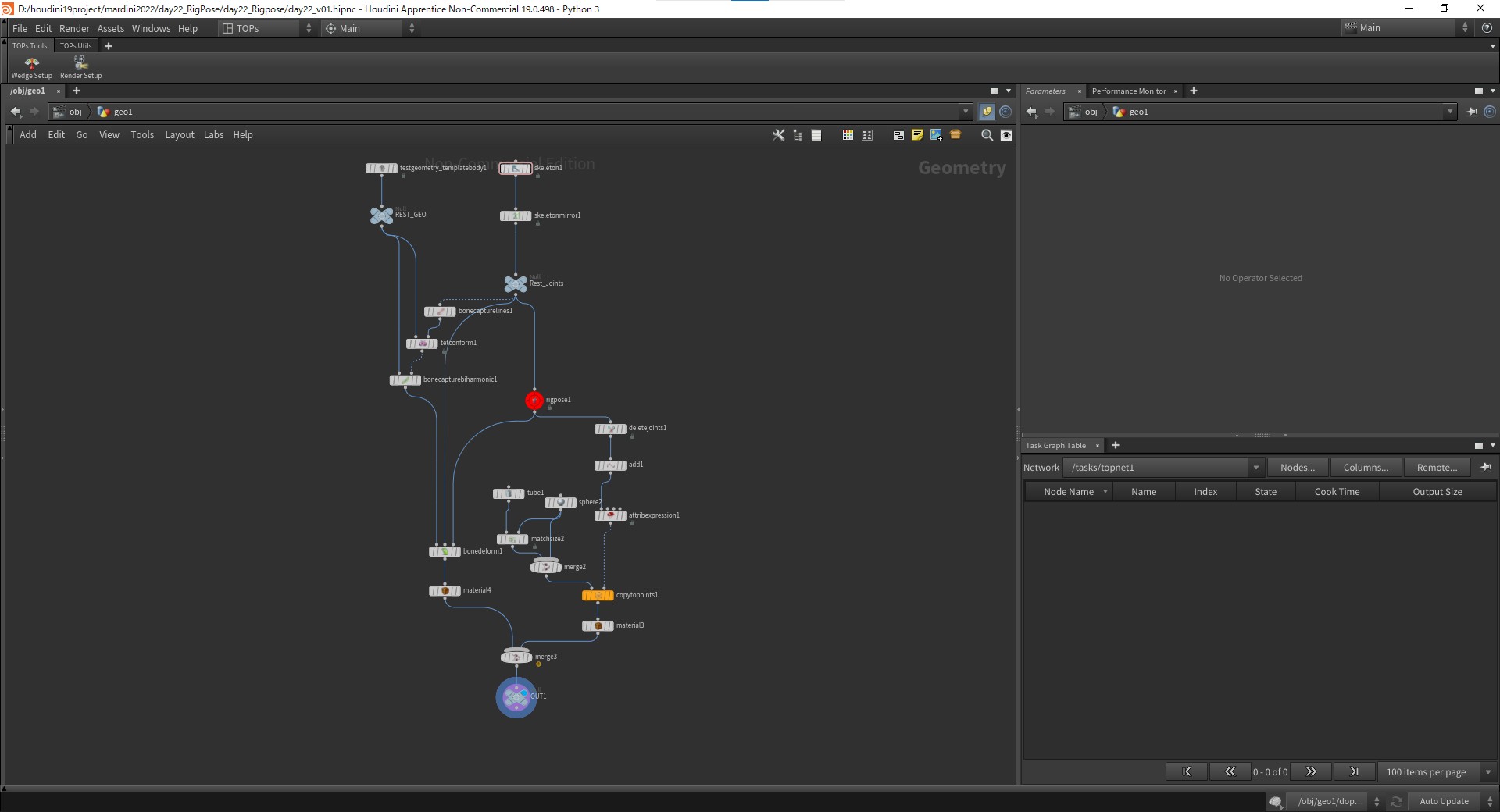Toggle pin on Task Graph Table network
The image size is (1500, 812).
[1486, 467]
